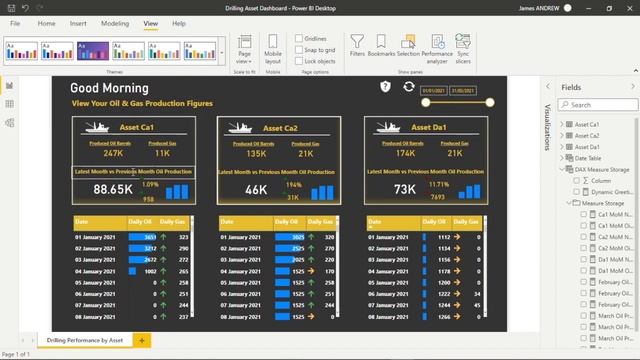
Task: Enable the Lock objects checkbox
Action: [299, 61]
